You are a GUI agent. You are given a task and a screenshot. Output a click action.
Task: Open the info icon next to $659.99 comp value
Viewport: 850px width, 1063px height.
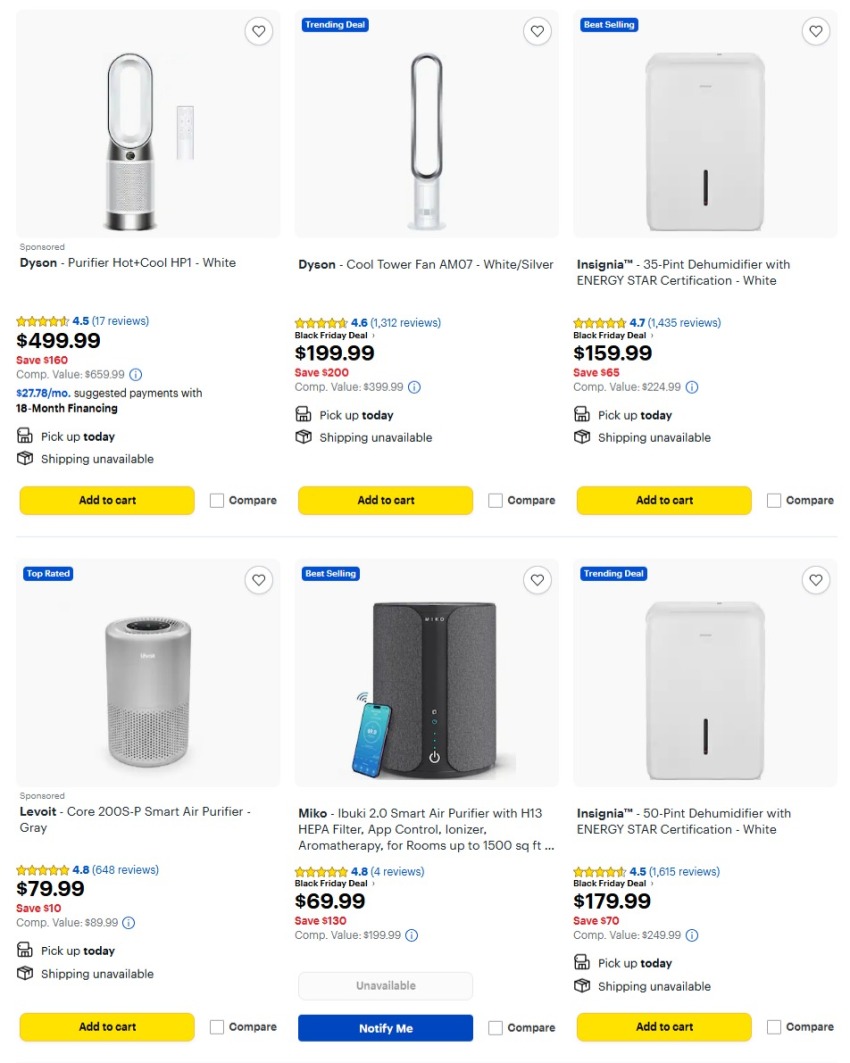point(136,374)
